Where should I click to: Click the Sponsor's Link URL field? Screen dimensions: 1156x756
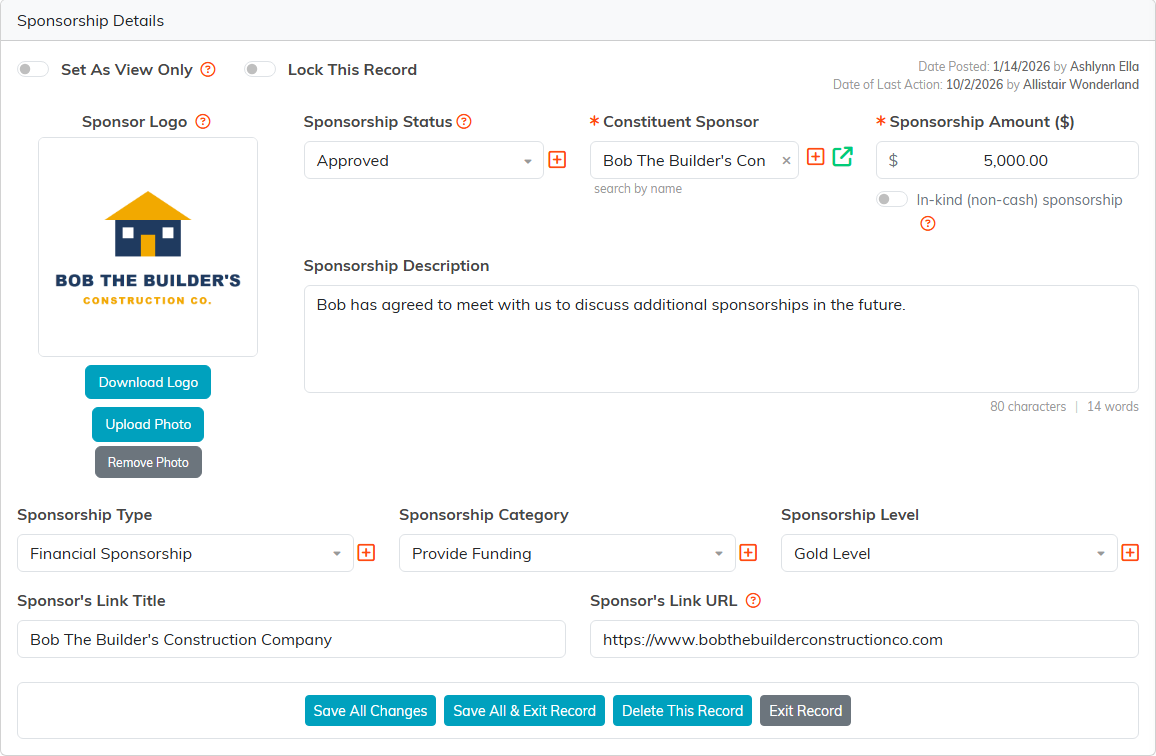[x=864, y=639]
